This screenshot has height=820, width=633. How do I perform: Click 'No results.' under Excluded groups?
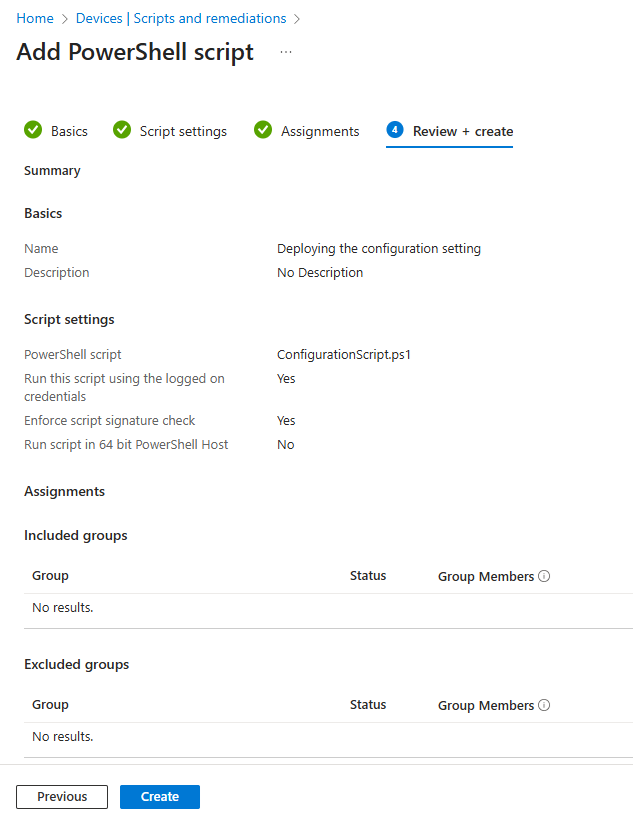coord(63,736)
